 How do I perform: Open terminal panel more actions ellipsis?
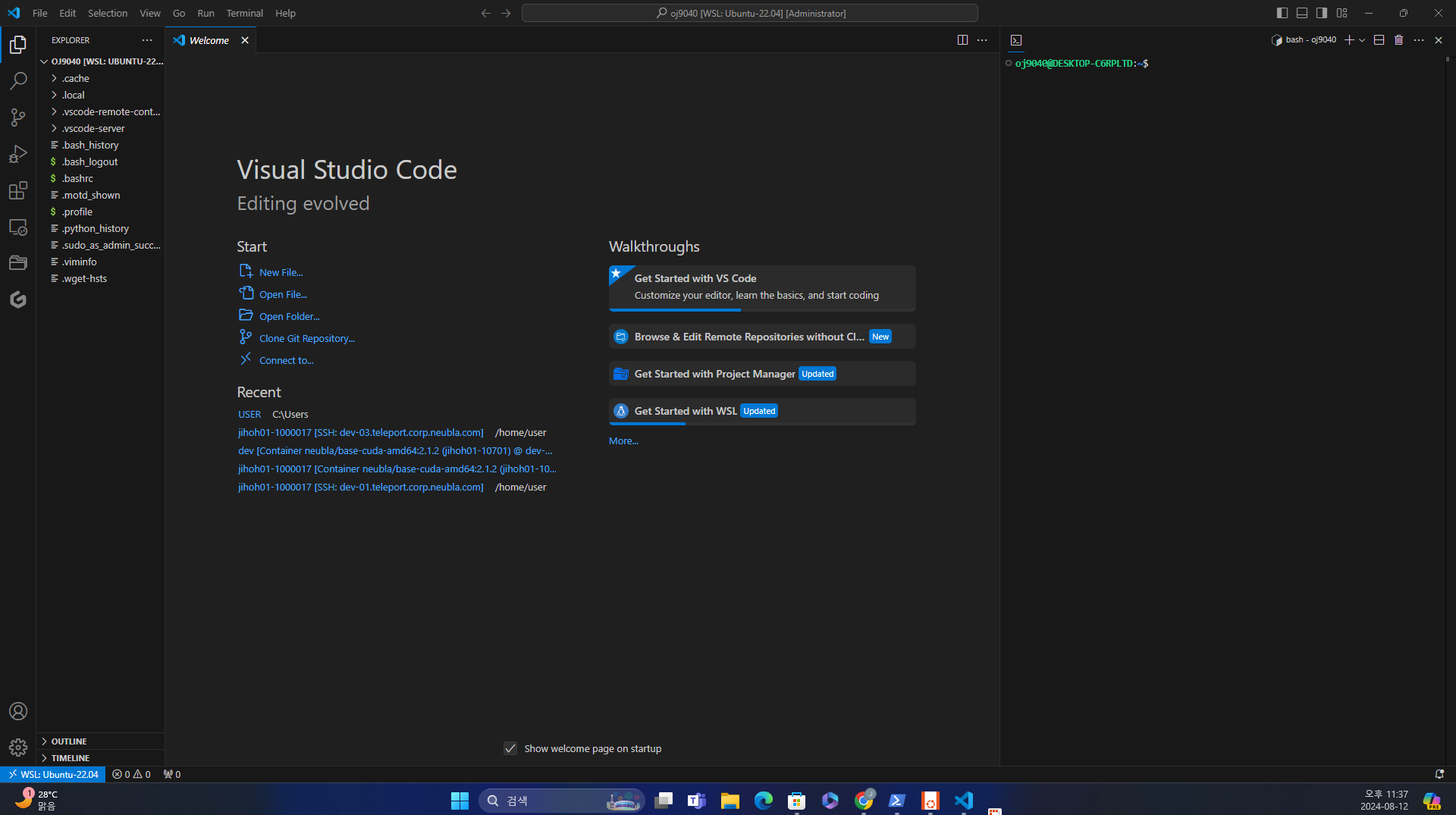pyautogui.click(x=1419, y=40)
